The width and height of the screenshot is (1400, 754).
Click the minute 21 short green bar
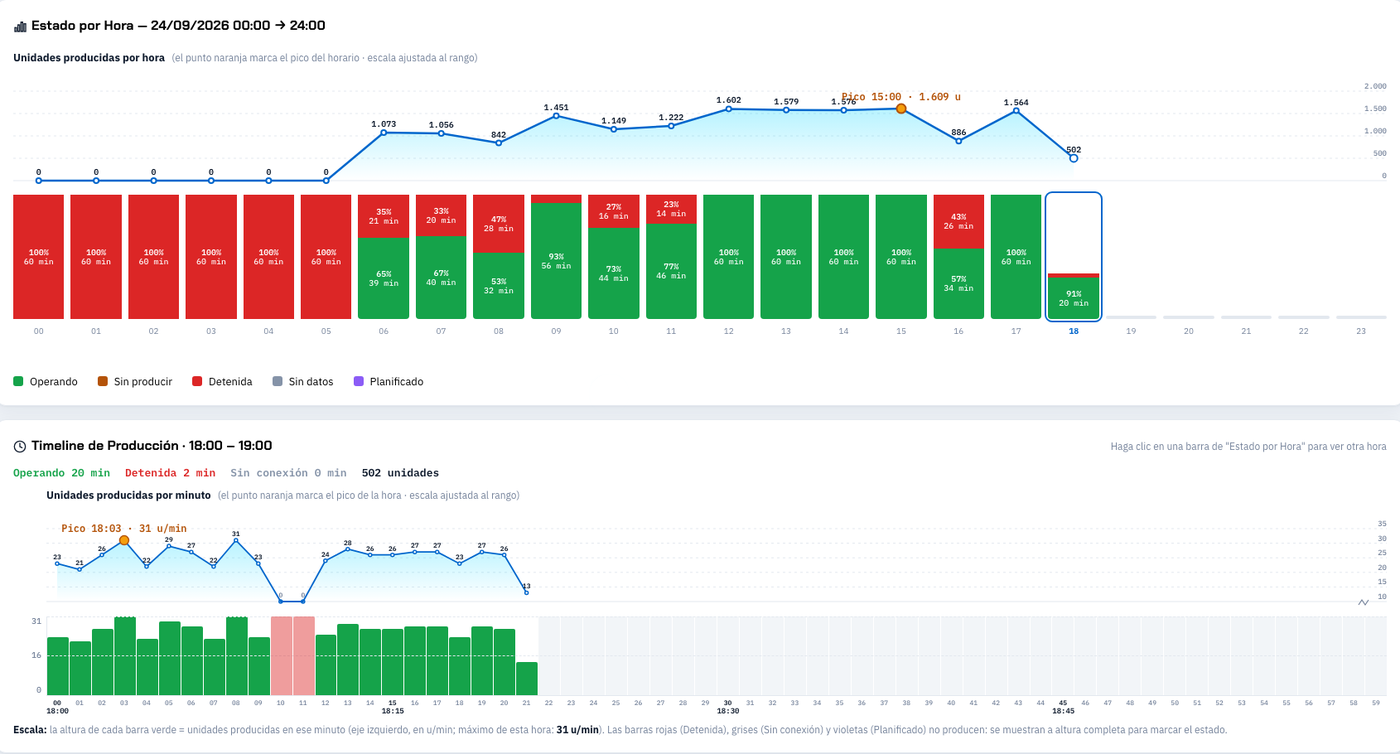[527, 679]
